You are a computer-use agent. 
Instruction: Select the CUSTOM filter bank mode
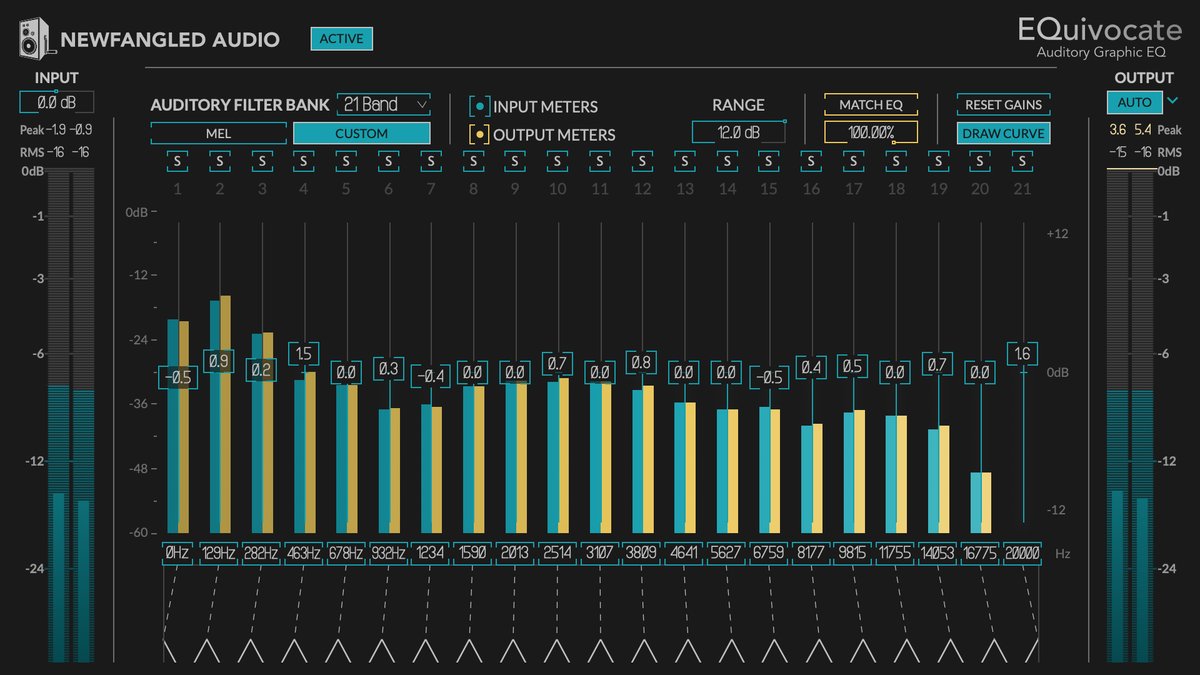tap(362, 133)
